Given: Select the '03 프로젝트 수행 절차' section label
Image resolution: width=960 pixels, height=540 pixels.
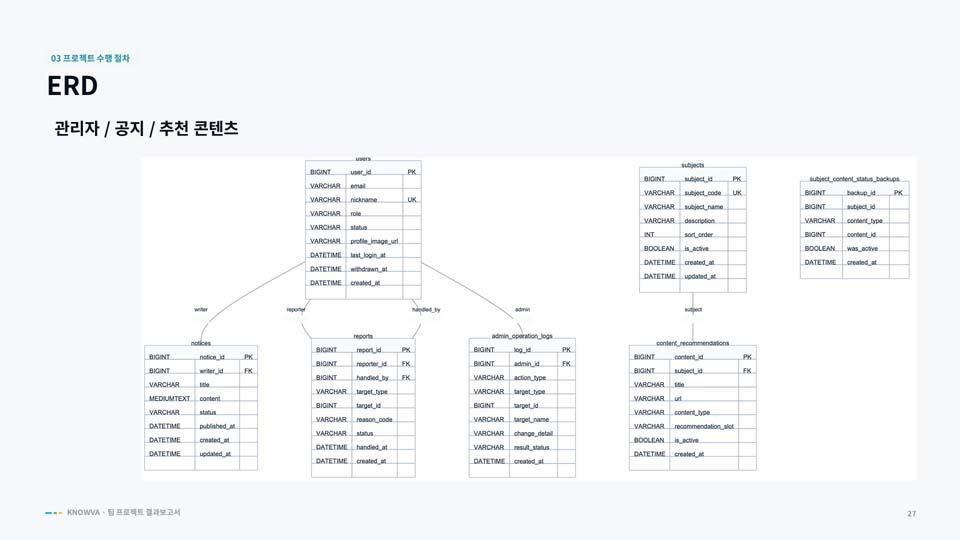Looking at the screenshot, I should (90, 58).
